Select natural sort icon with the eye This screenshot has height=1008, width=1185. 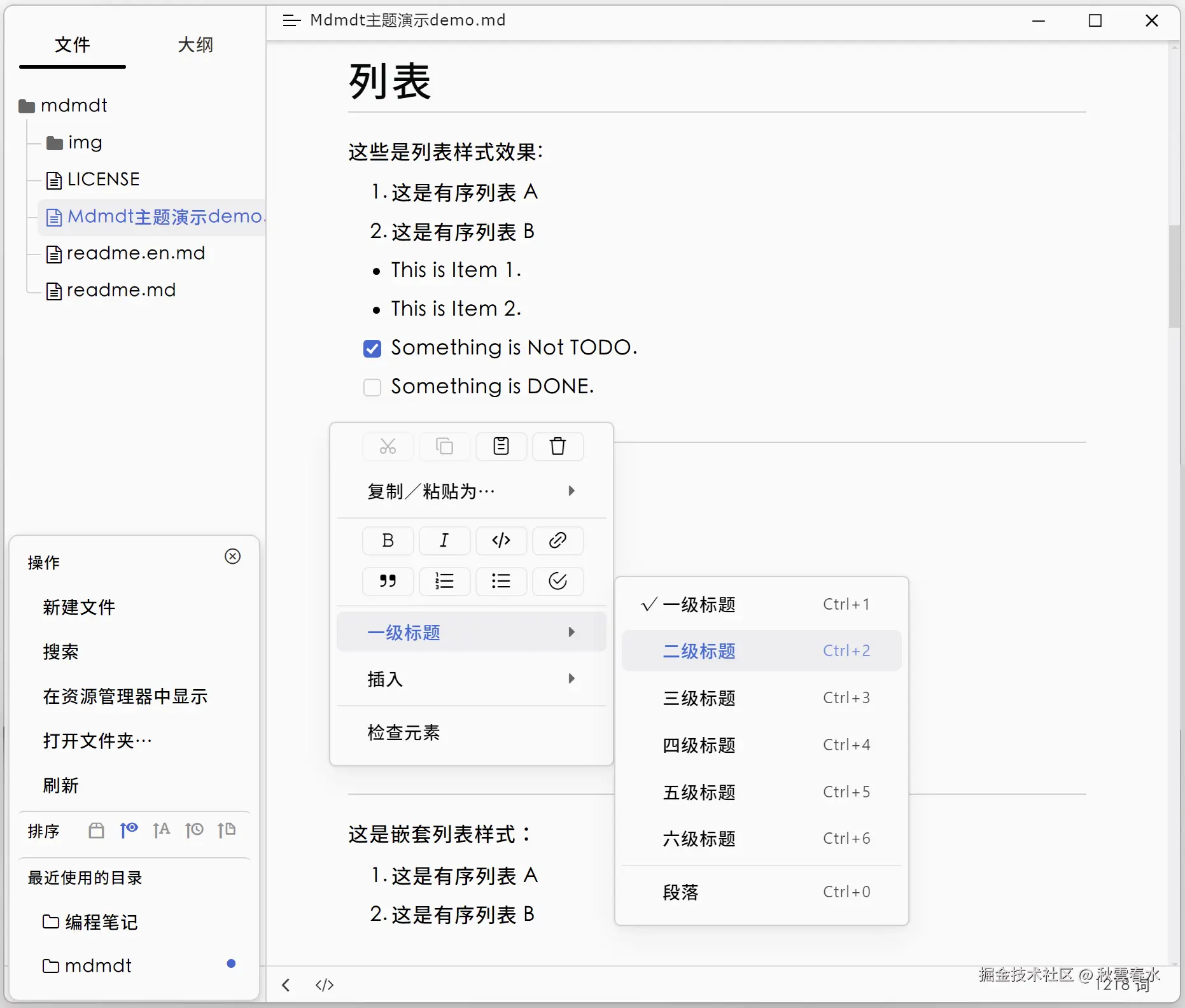(x=129, y=830)
